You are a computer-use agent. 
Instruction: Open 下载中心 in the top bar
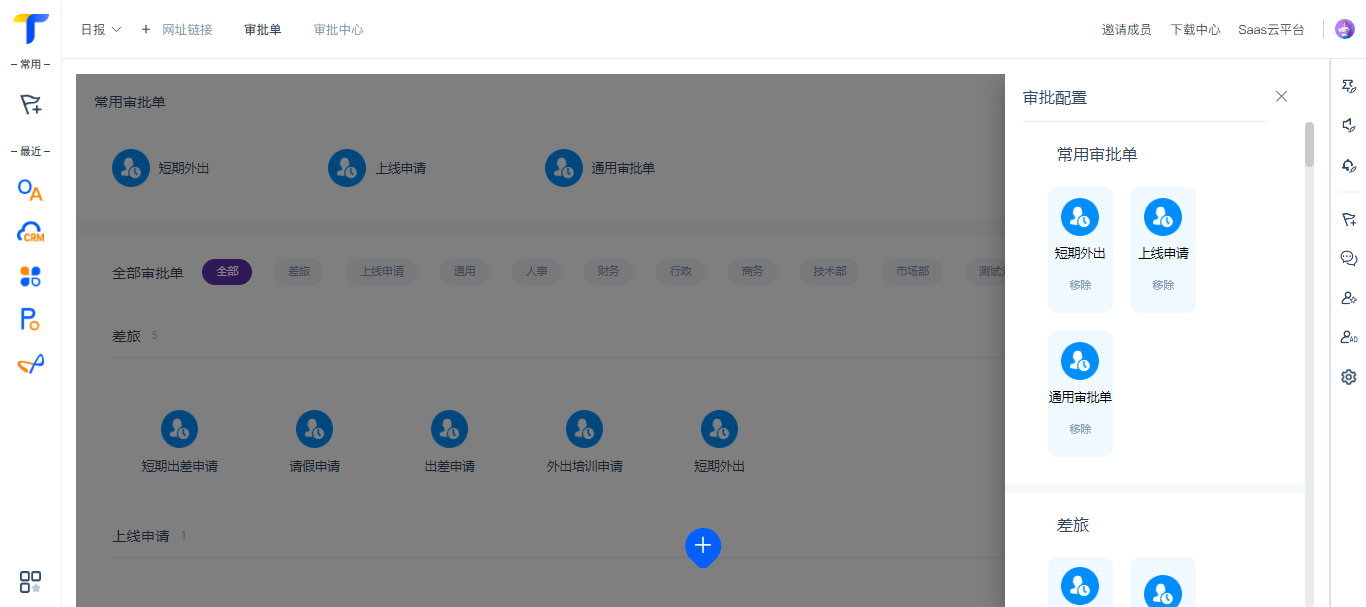(1195, 30)
